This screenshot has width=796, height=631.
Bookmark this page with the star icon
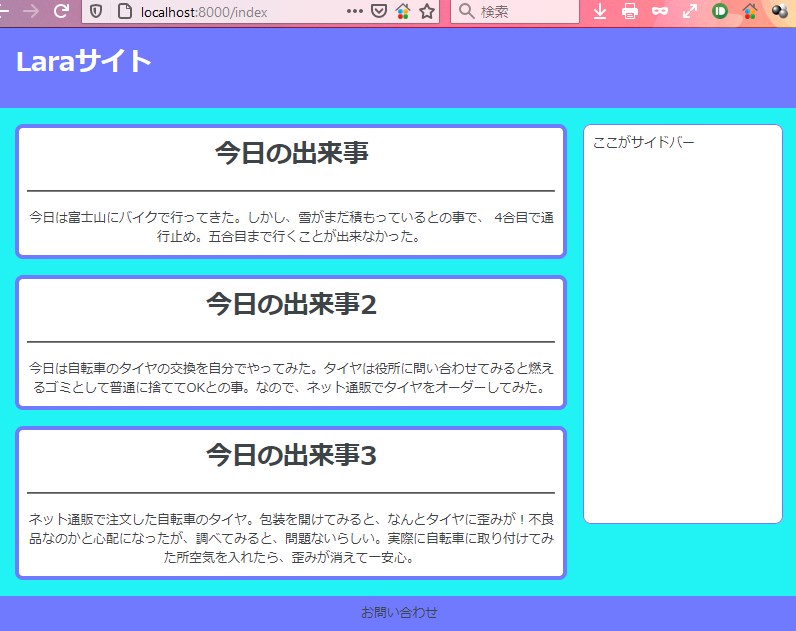(x=427, y=11)
